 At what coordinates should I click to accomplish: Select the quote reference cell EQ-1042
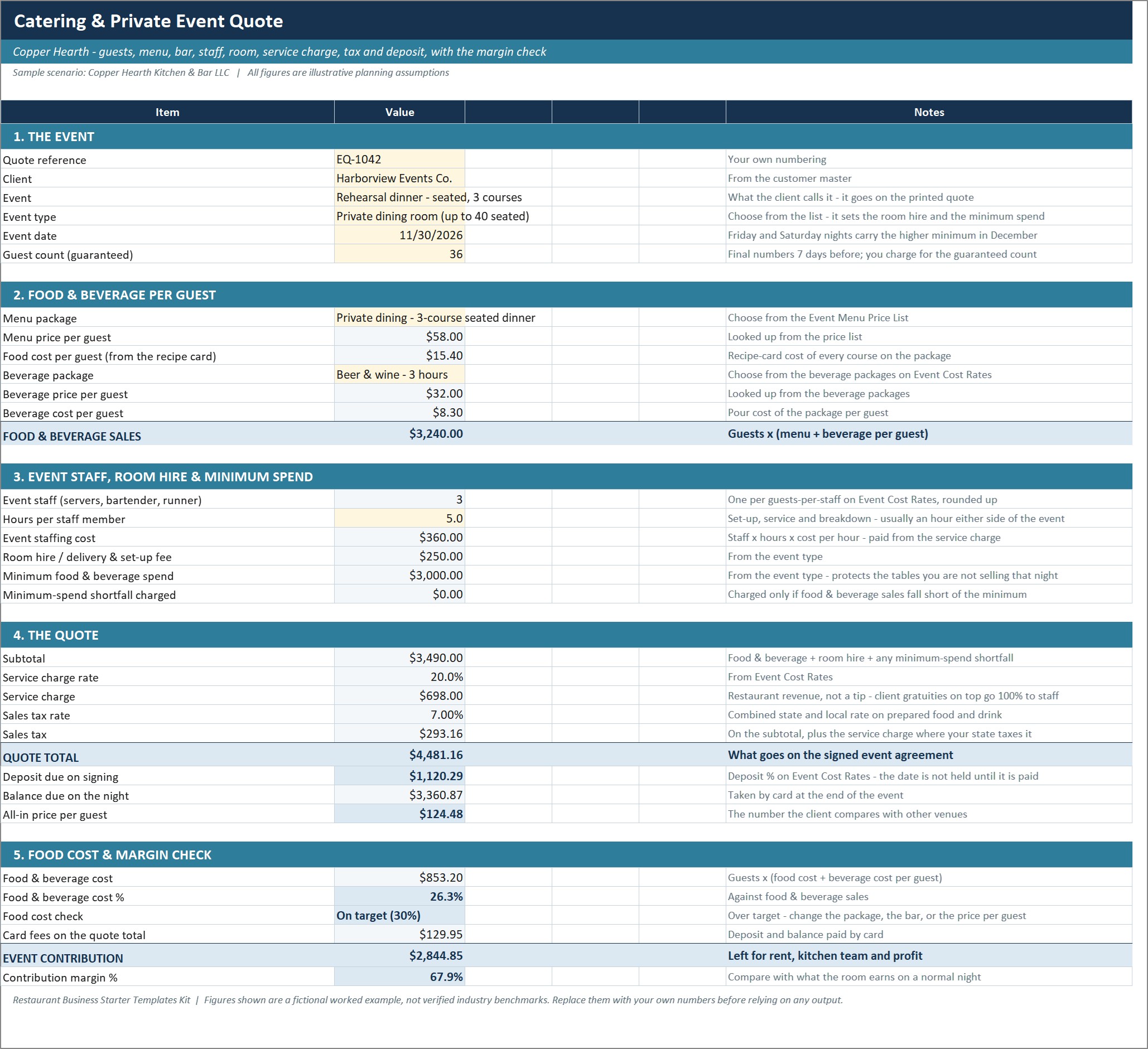pos(399,159)
